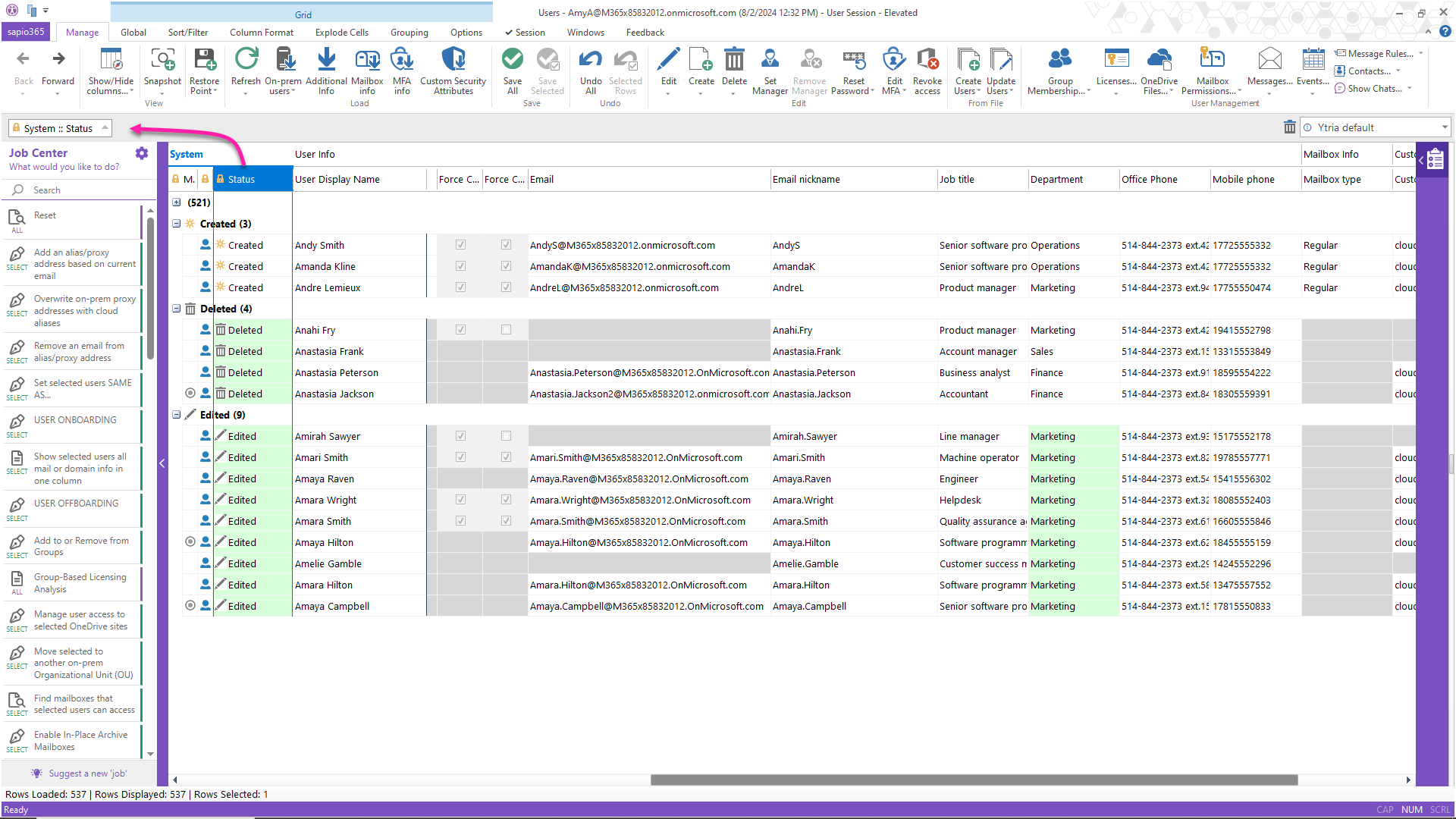Open the Group Membership tool

[1059, 71]
